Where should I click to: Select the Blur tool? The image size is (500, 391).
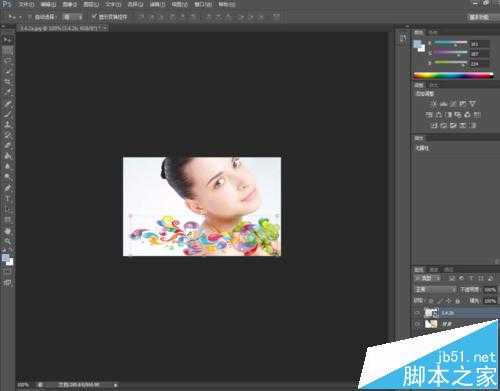coord(7,166)
